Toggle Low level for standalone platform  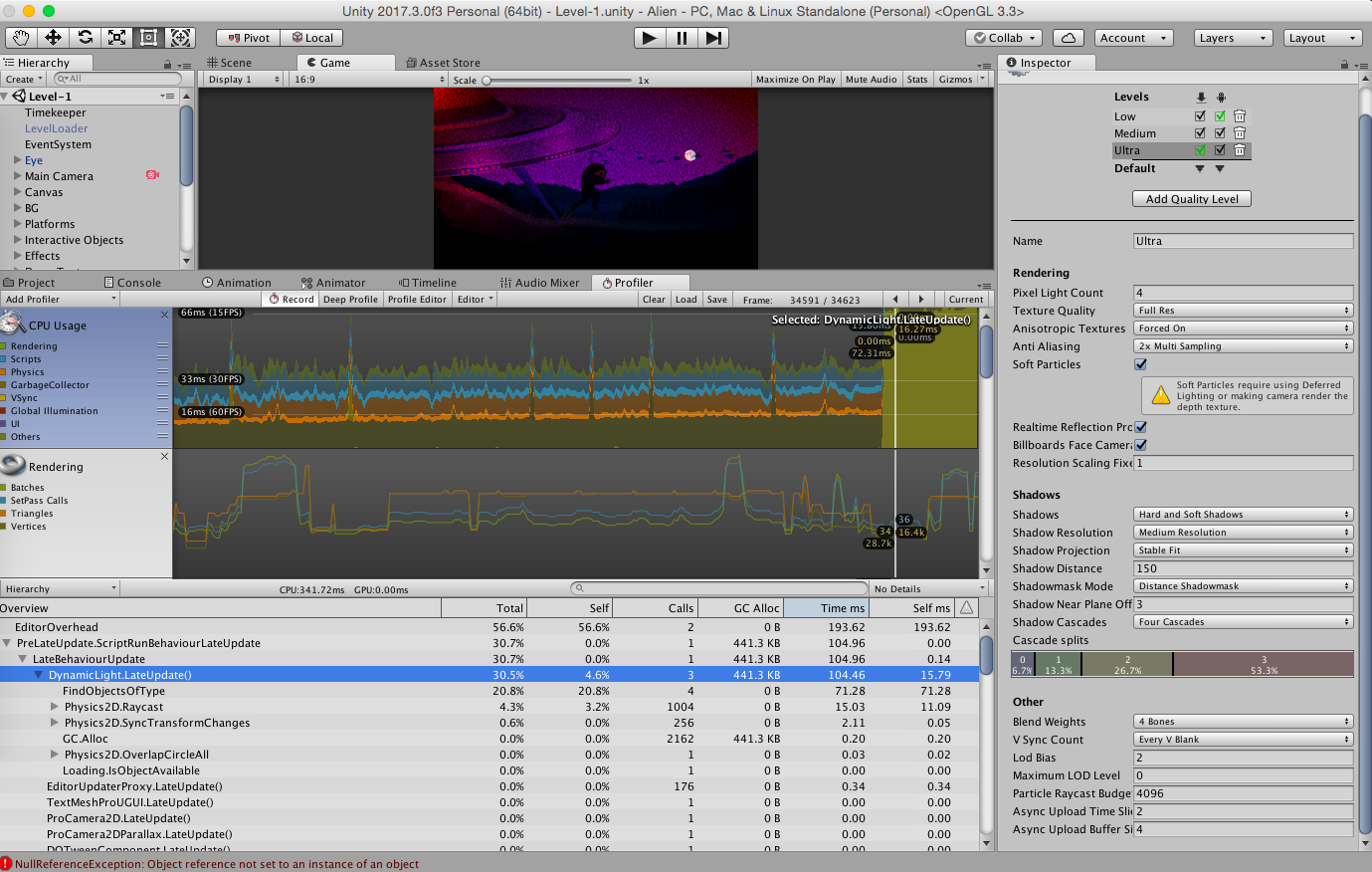pyautogui.click(x=1200, y=116)
